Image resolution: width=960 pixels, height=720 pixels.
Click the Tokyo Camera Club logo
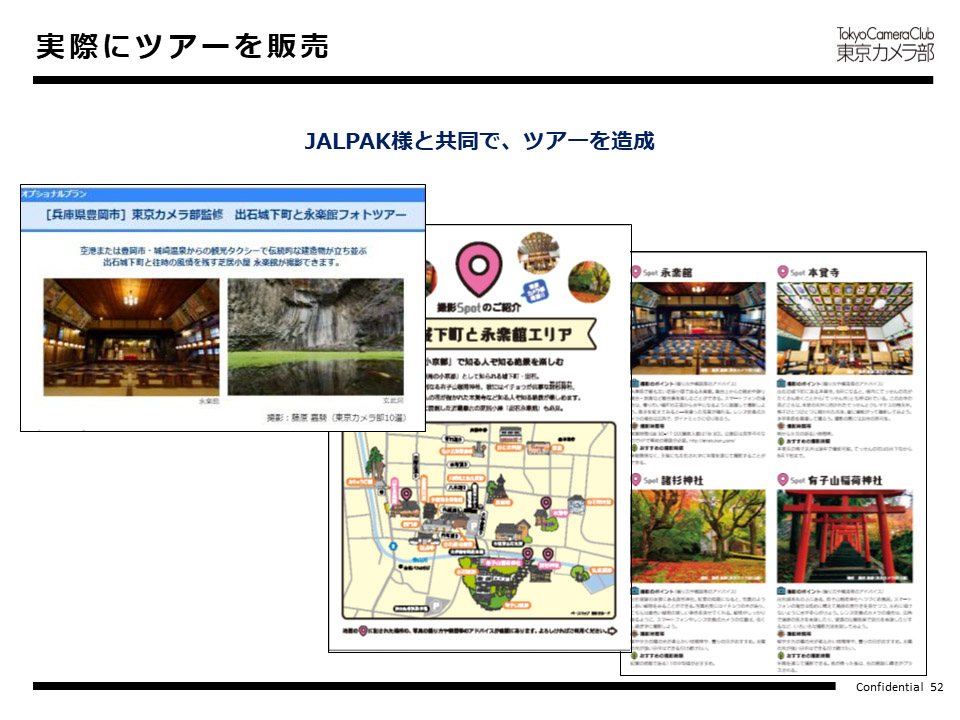tap(884, 44)
